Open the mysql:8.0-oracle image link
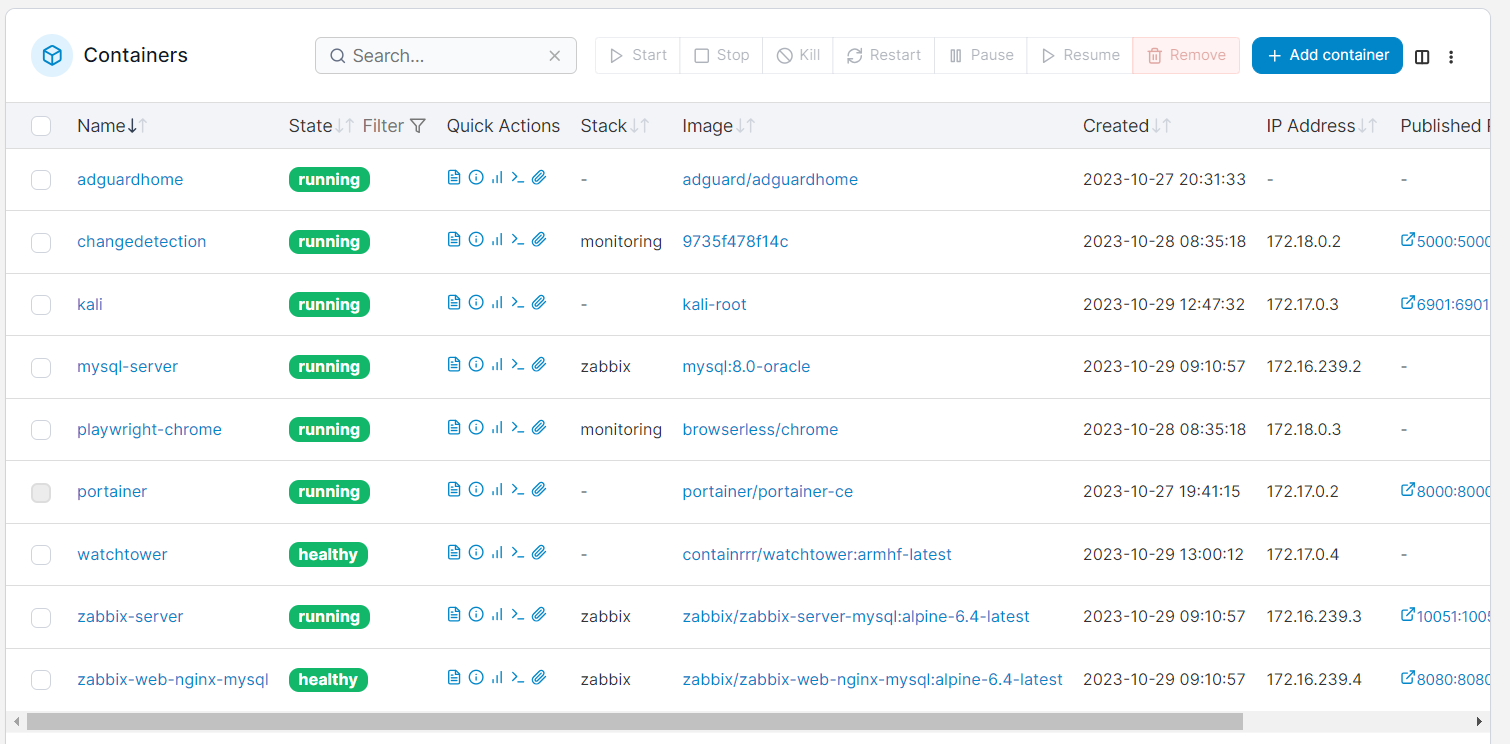This screenshot has height=744, width=1510. [x=746, y=367]
